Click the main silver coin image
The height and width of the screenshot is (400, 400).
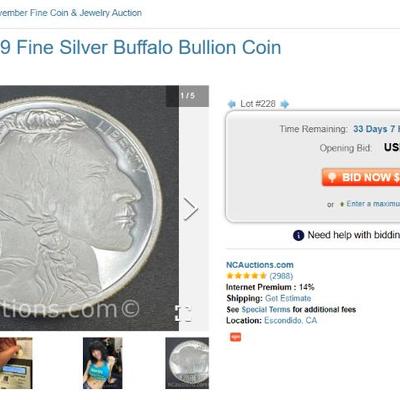click(x=89, y=208)
